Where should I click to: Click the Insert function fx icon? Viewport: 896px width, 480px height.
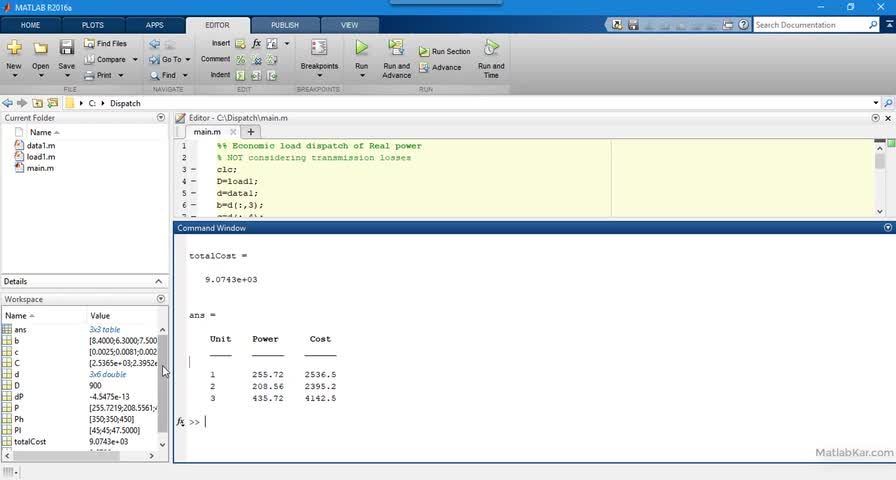pyautogui.click(x=257, y=43)
